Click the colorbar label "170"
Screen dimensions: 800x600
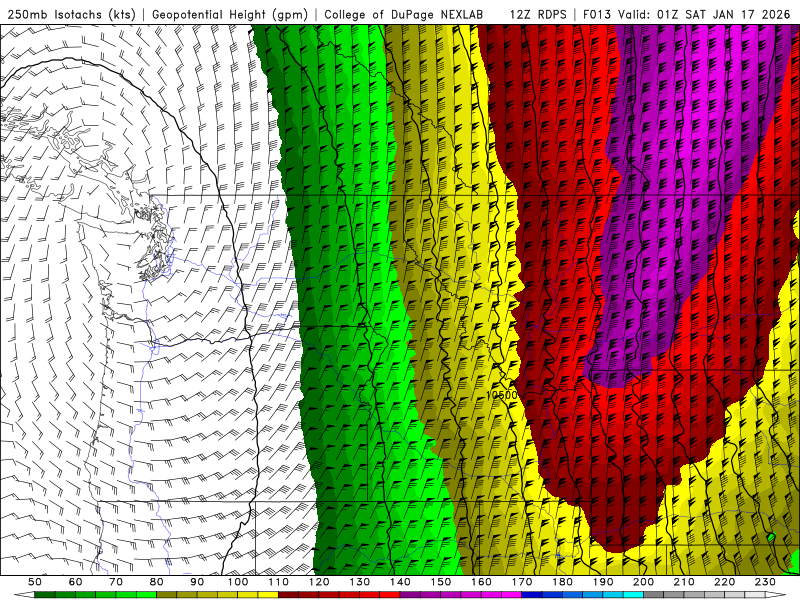tap(522, 582)
